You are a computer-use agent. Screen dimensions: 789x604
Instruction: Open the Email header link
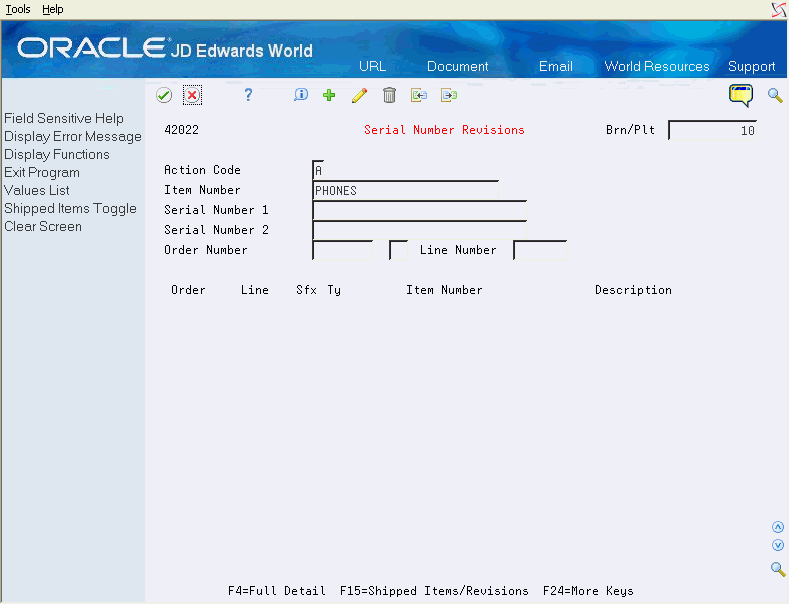pos(556,66)
